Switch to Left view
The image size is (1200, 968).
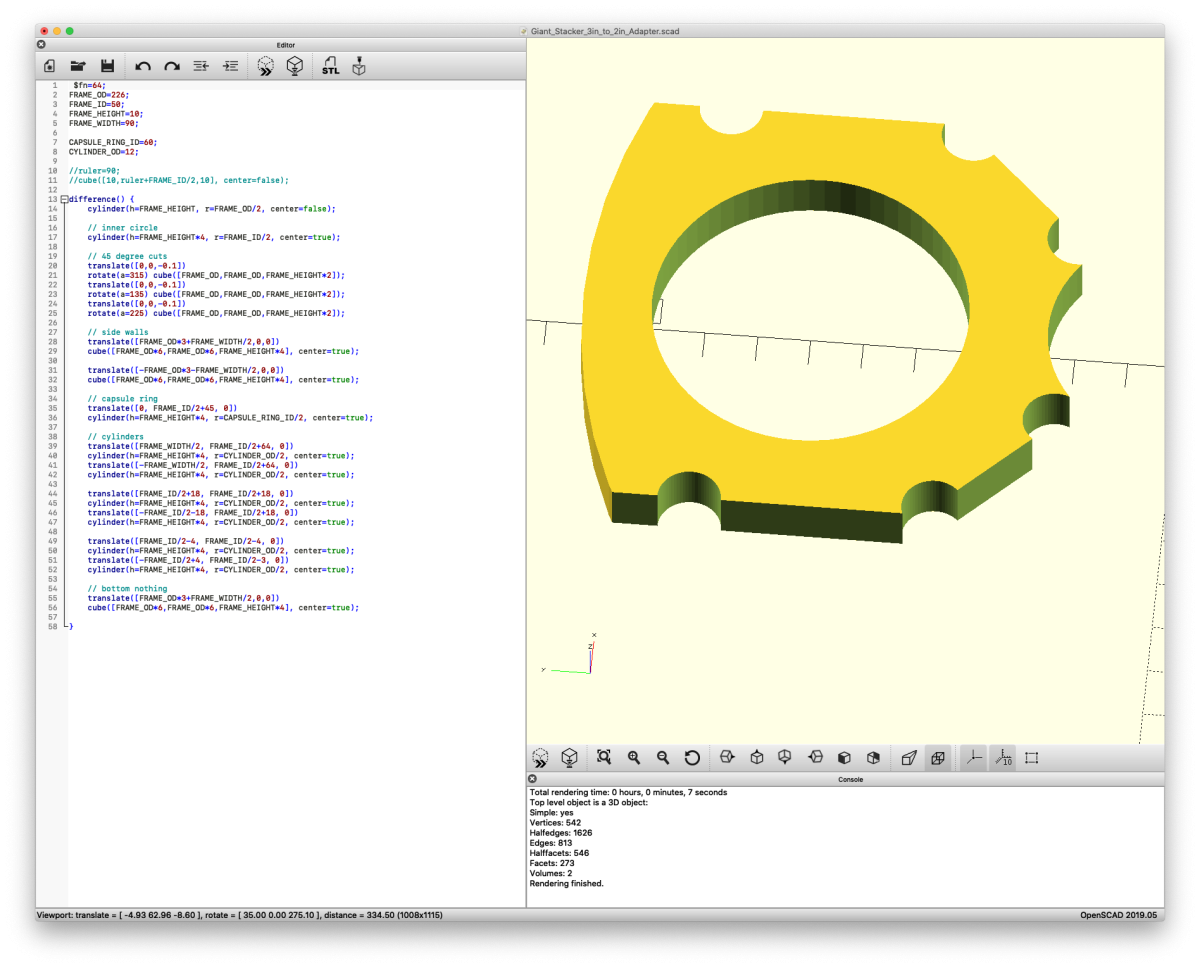click(815, 758)
